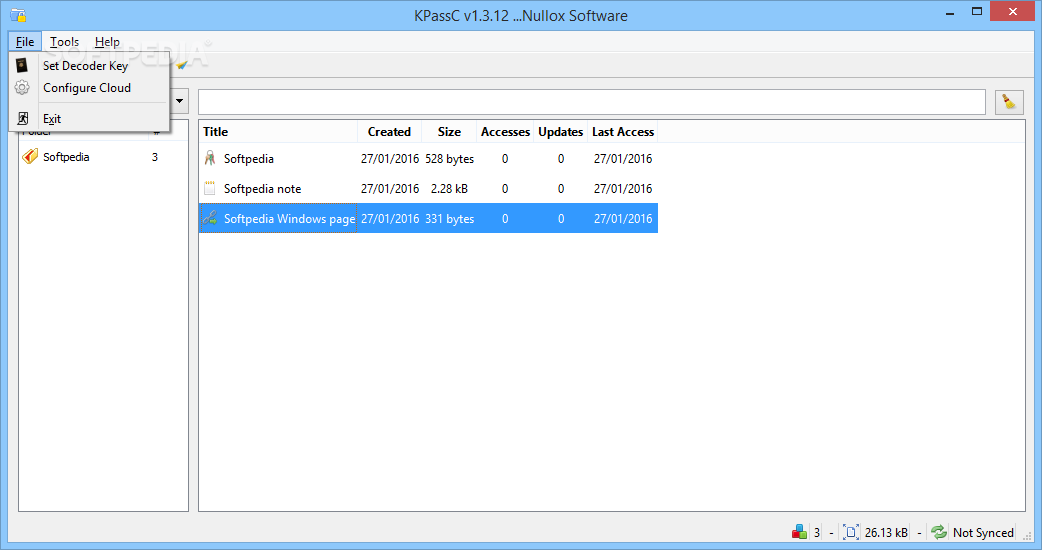
Task: Sort entries by the Last Access column
Action: 623,132
